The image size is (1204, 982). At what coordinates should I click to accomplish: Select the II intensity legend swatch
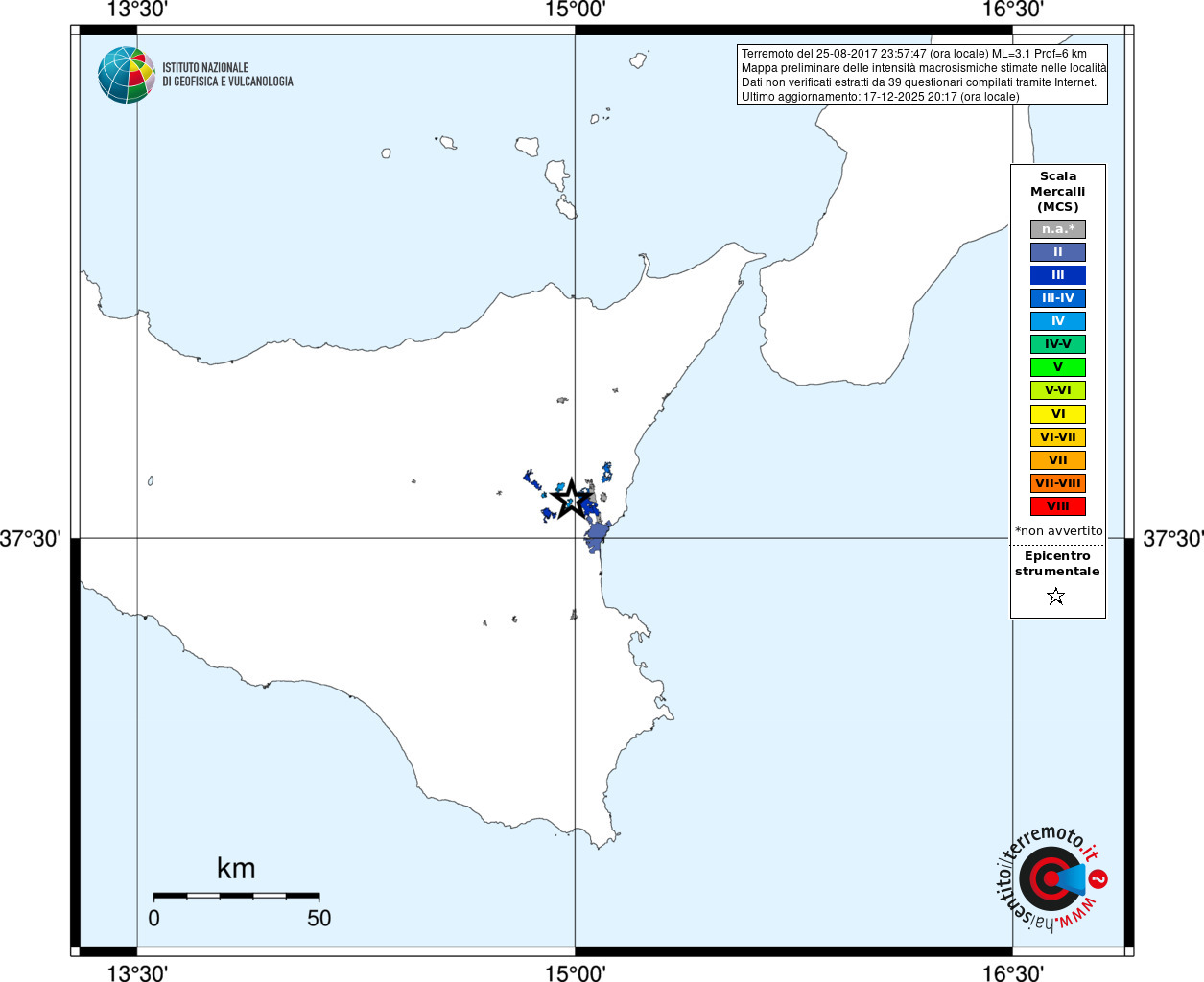click(x=1058, y=252)
